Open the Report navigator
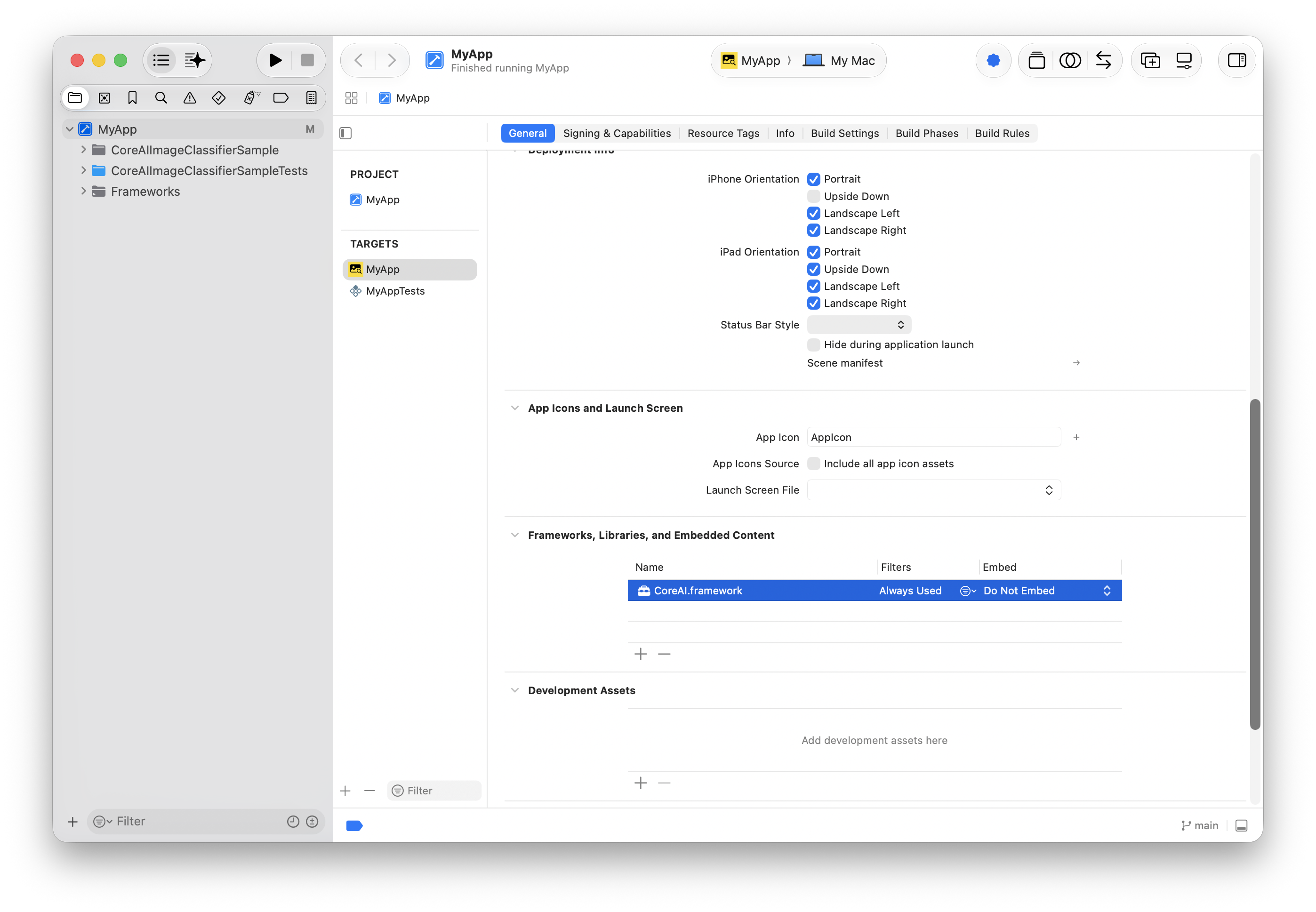Screen dimensions: 1316x912 312,98
